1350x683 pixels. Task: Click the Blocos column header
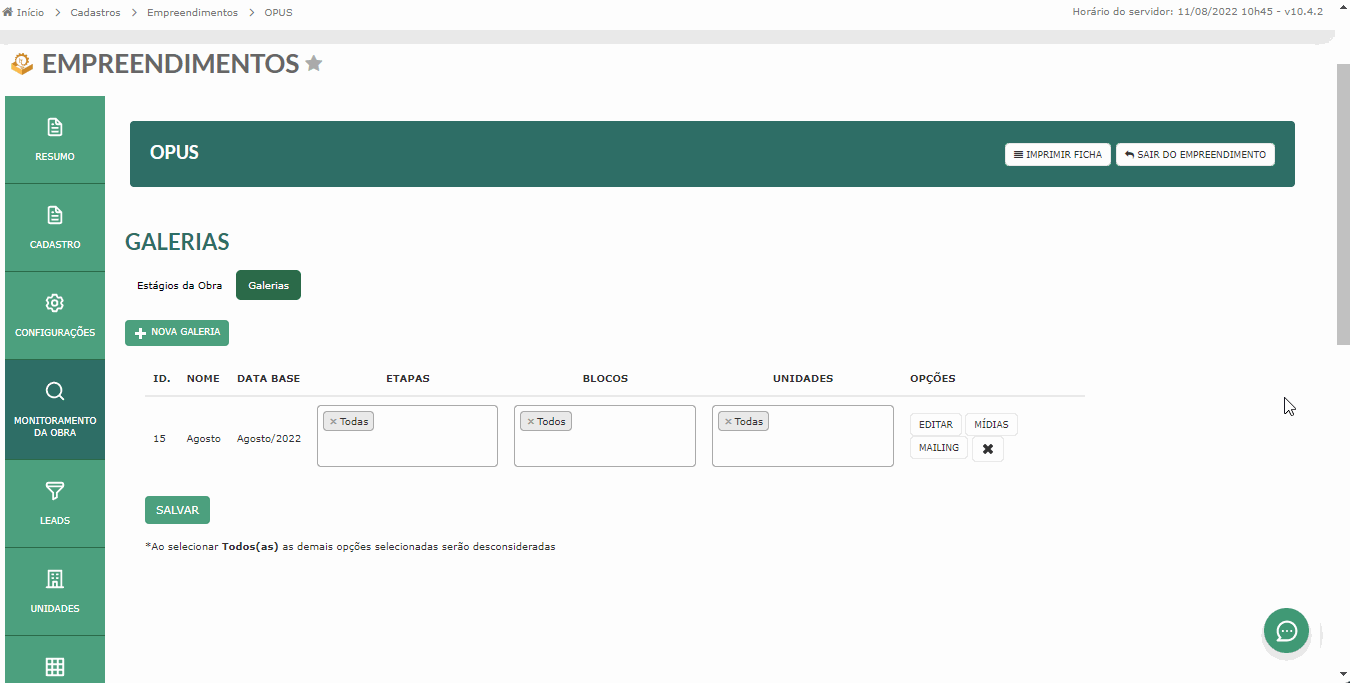tap(605, 379)
